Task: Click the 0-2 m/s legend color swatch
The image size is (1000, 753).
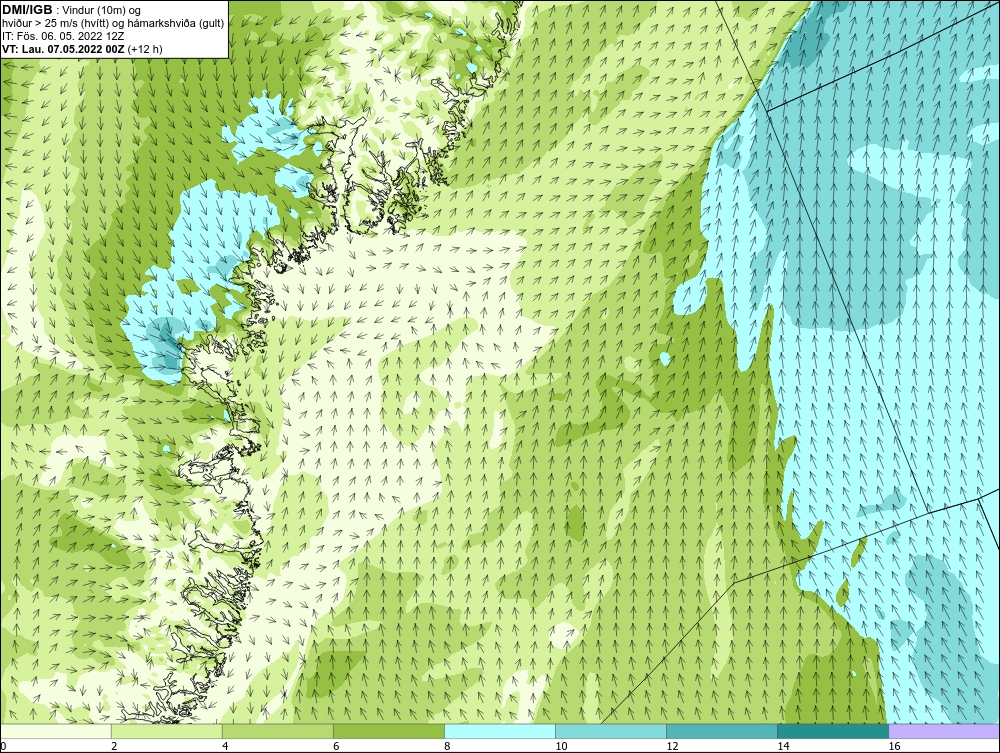Action: pyautogui.click(x=55, y=731)
